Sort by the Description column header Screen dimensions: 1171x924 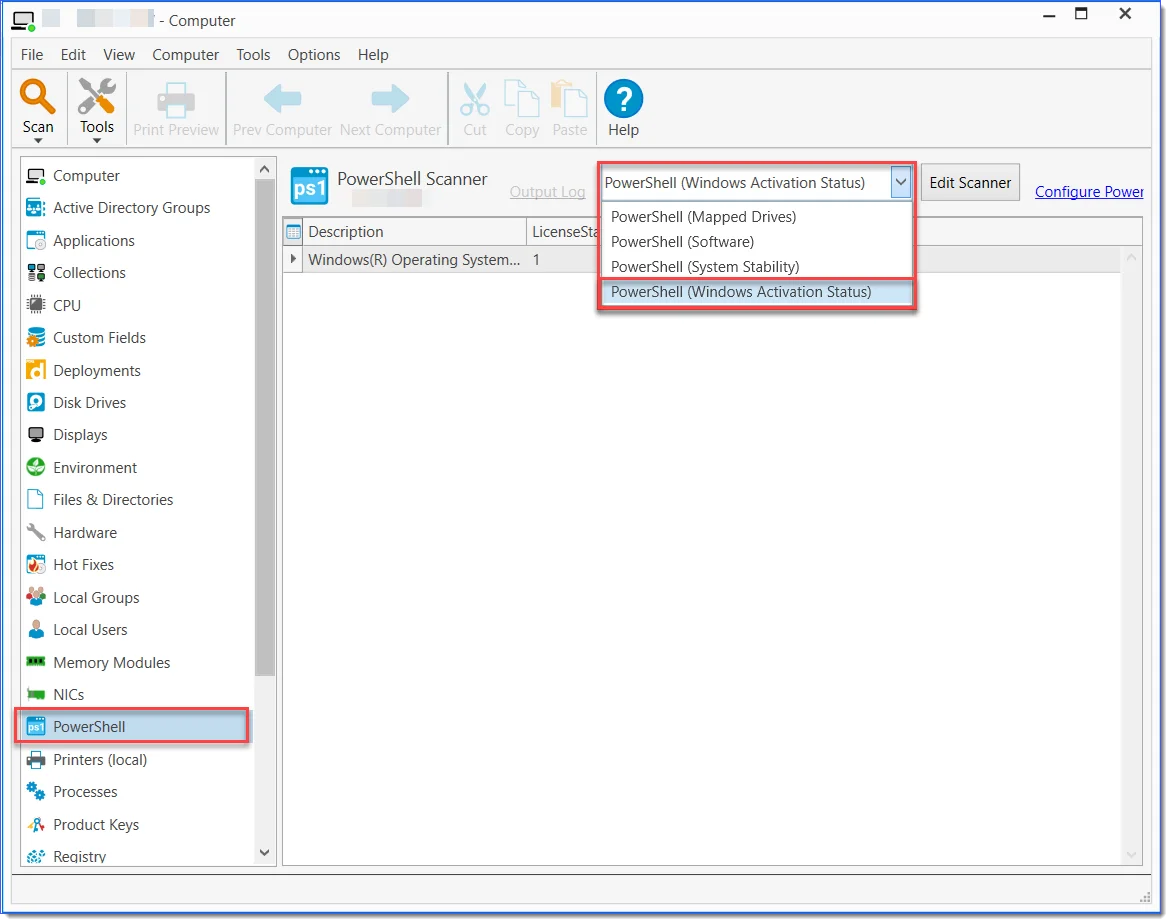click(414, 232)
